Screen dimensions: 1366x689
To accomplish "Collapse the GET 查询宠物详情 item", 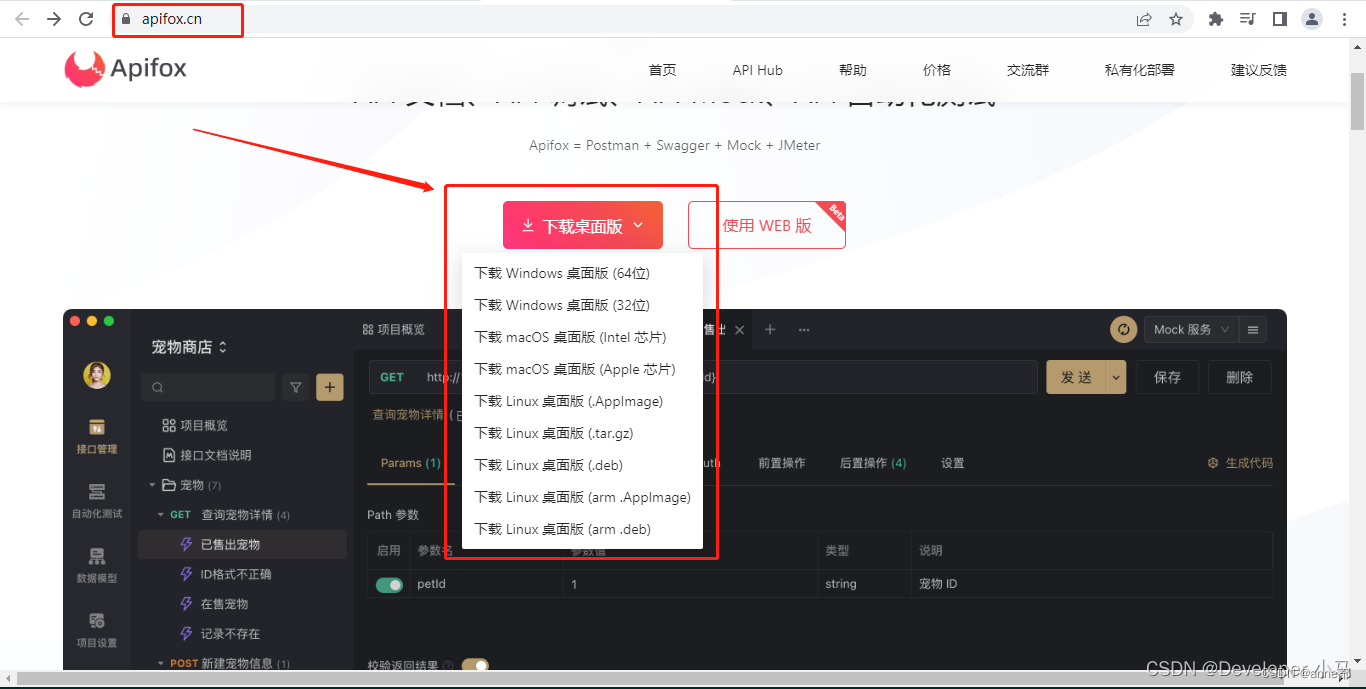I will 162,515.
